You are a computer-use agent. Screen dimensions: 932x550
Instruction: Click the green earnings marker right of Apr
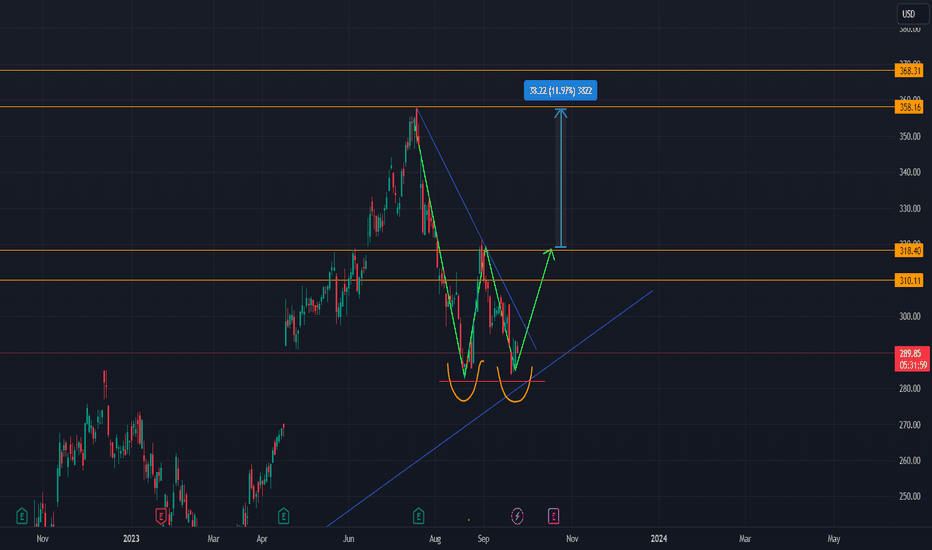tap(284, 516)
